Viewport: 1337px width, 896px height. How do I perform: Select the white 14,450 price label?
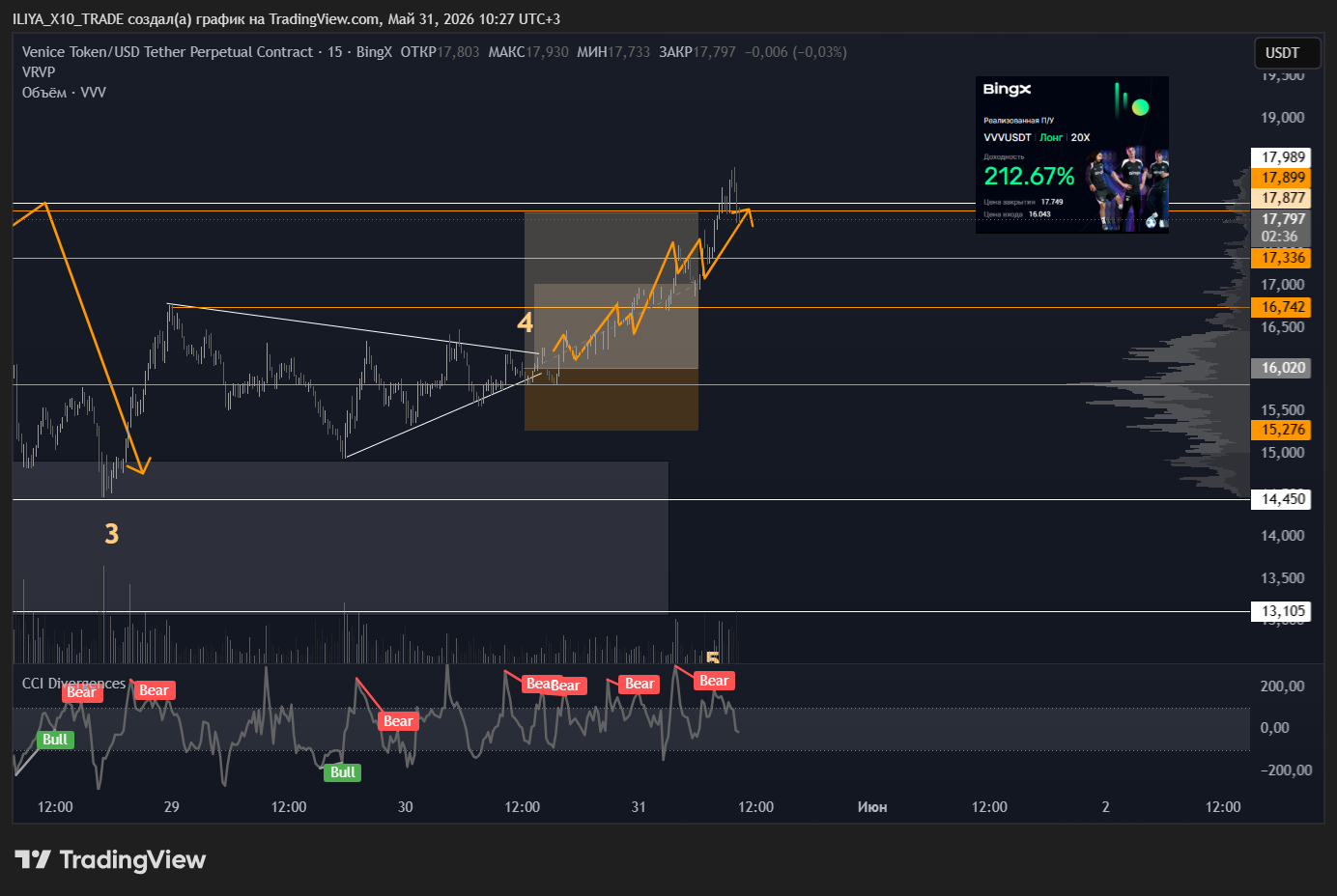(1282, 498)
